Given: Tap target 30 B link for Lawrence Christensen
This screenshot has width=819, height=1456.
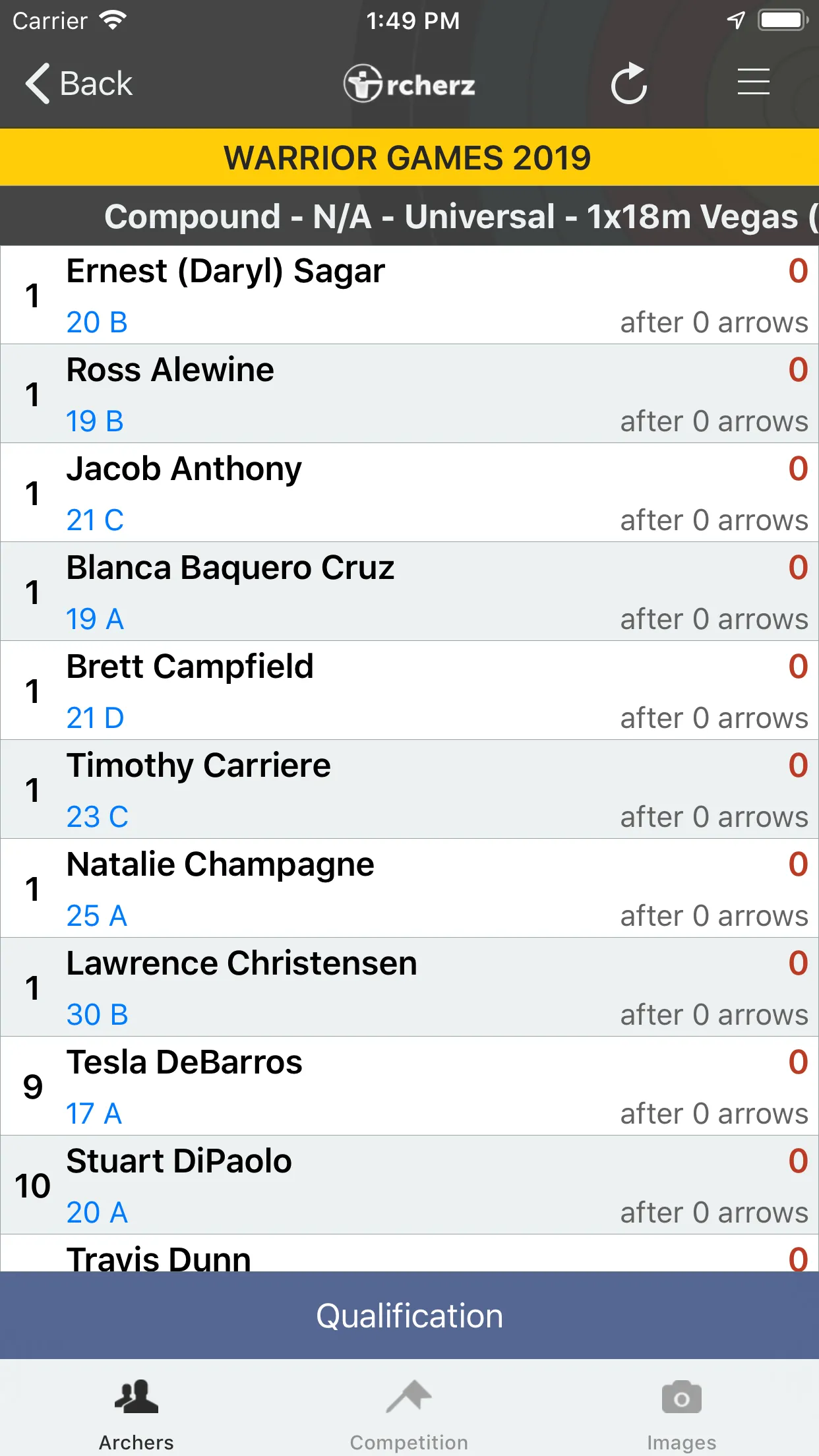Looking at the screenshot, I should coord(97,1015).
